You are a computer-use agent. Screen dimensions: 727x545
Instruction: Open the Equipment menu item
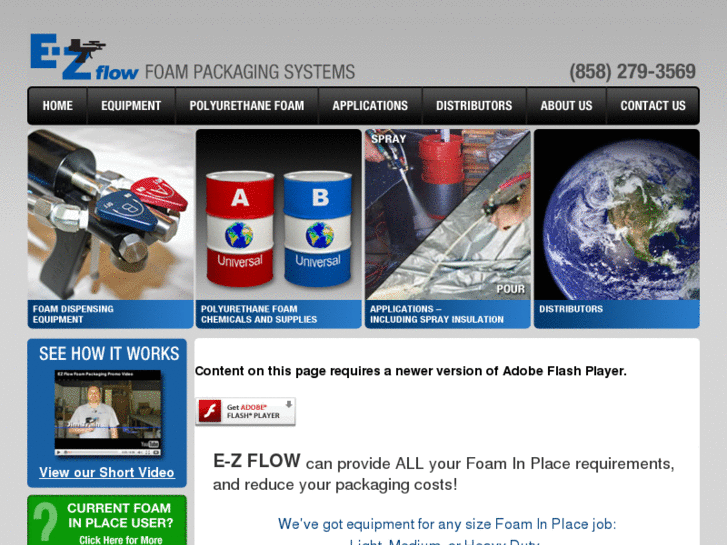[131, 106]
